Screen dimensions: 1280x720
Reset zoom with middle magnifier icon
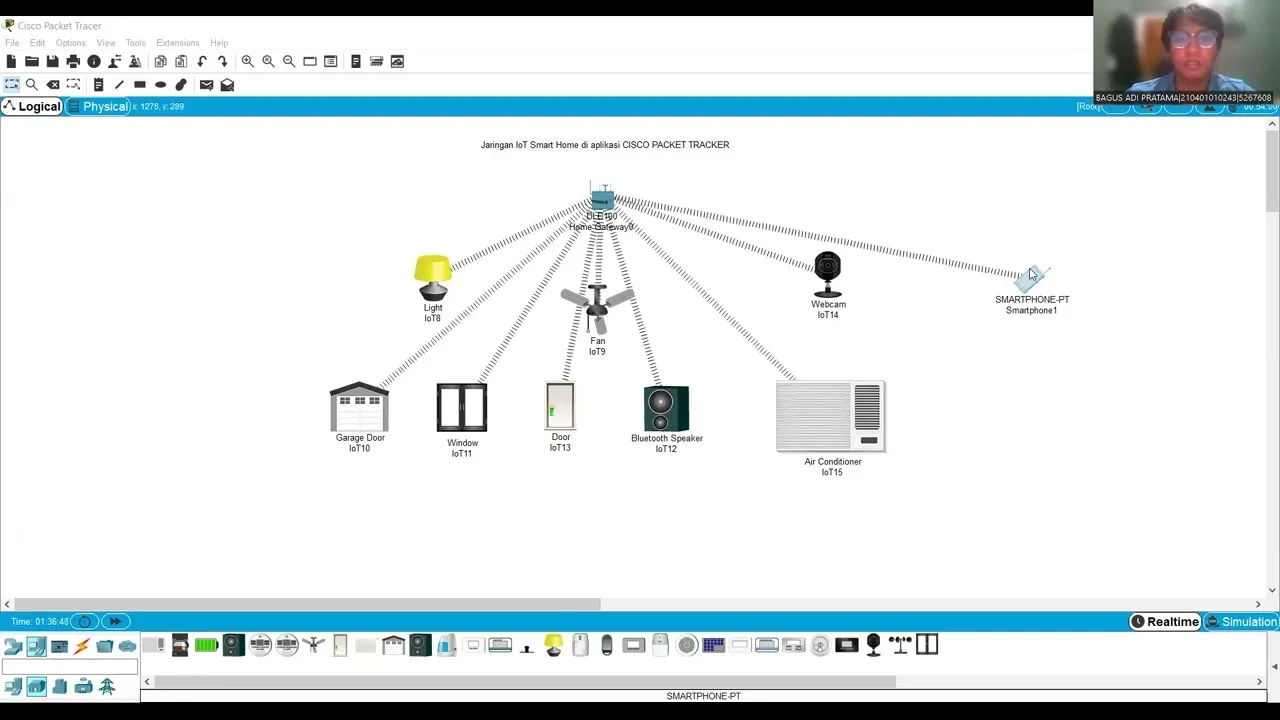point(268,62)
